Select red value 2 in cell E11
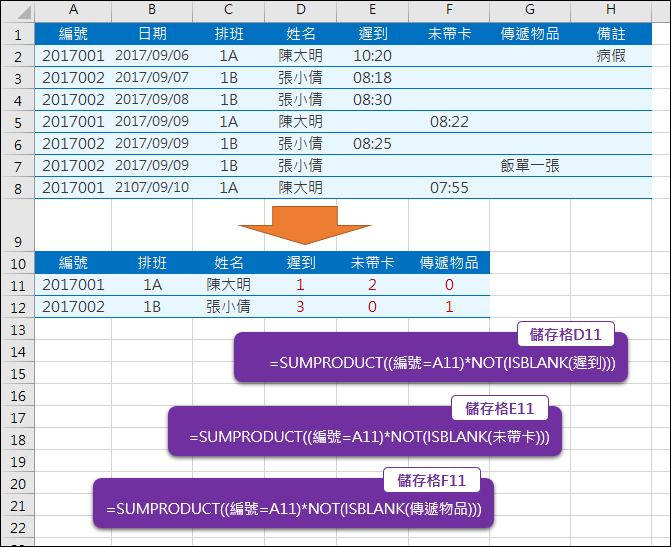 (x=373, y=285)
